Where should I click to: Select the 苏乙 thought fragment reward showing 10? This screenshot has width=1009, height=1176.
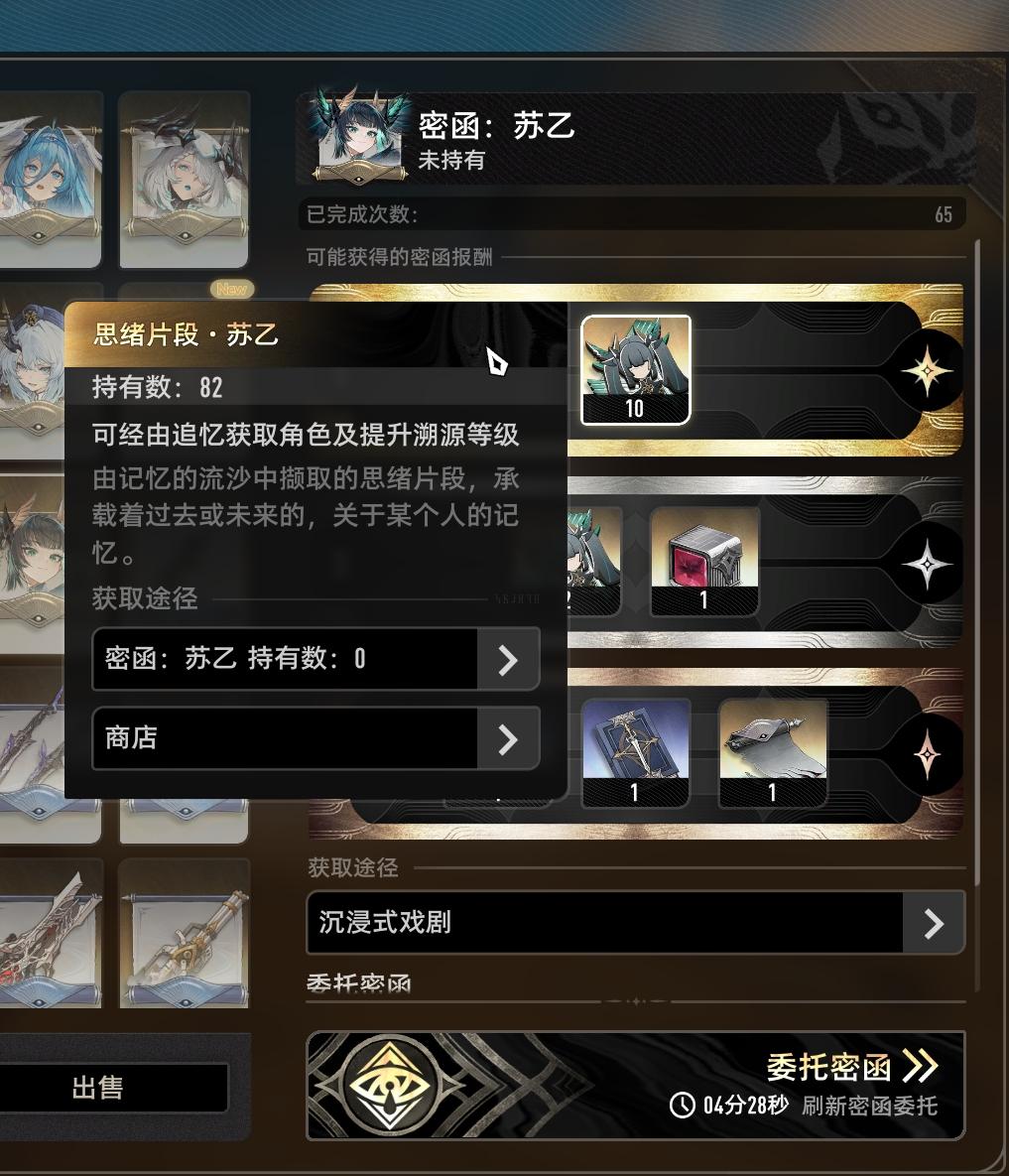coord(636,370)
